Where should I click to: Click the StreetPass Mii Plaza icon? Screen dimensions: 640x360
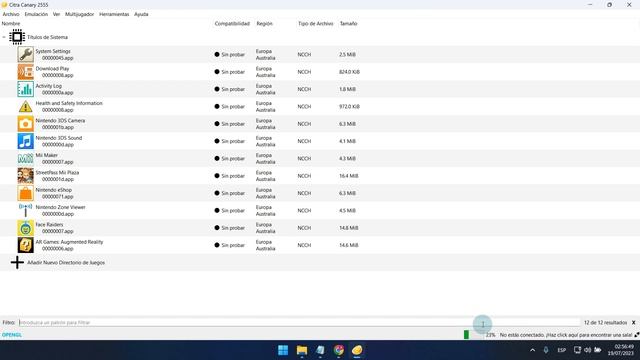click(25, 176)
